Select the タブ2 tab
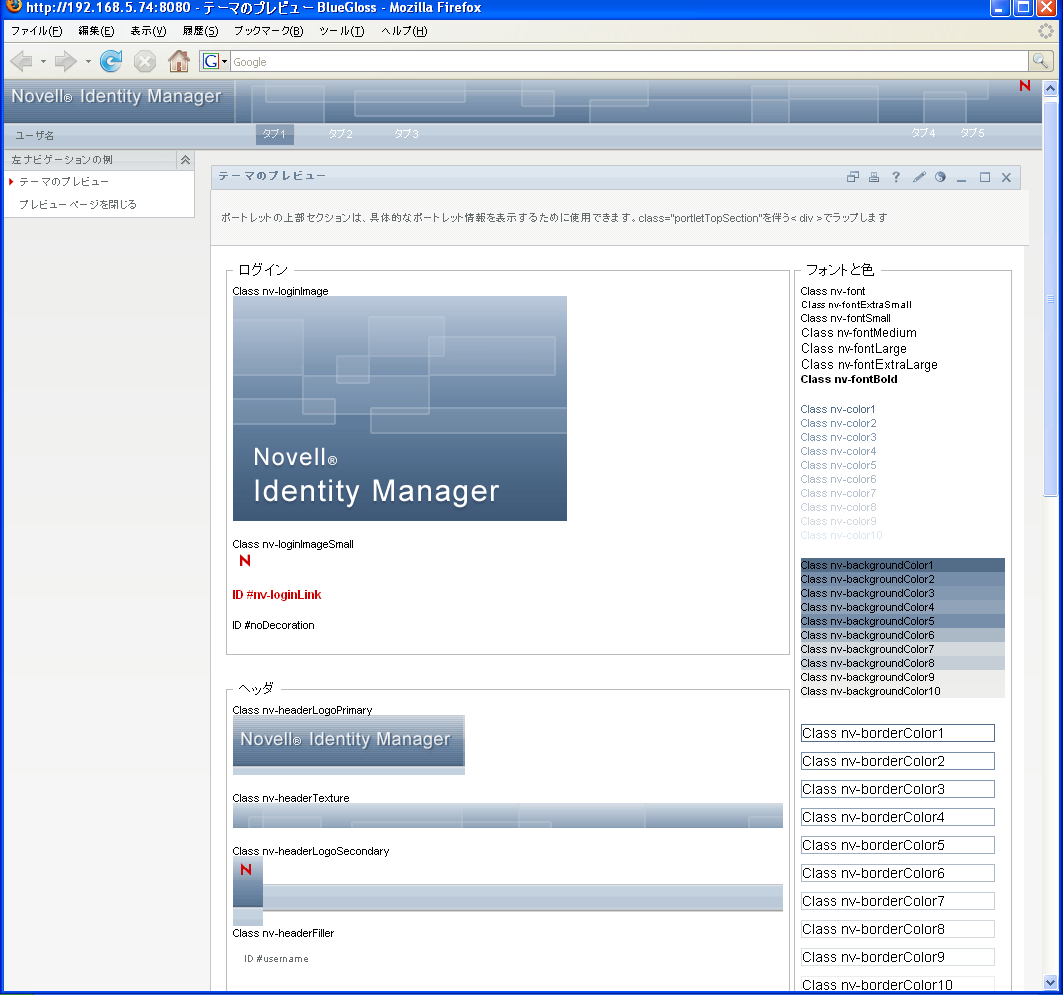The width and height of the screenshot is (1063, 995). coord(340,134)
